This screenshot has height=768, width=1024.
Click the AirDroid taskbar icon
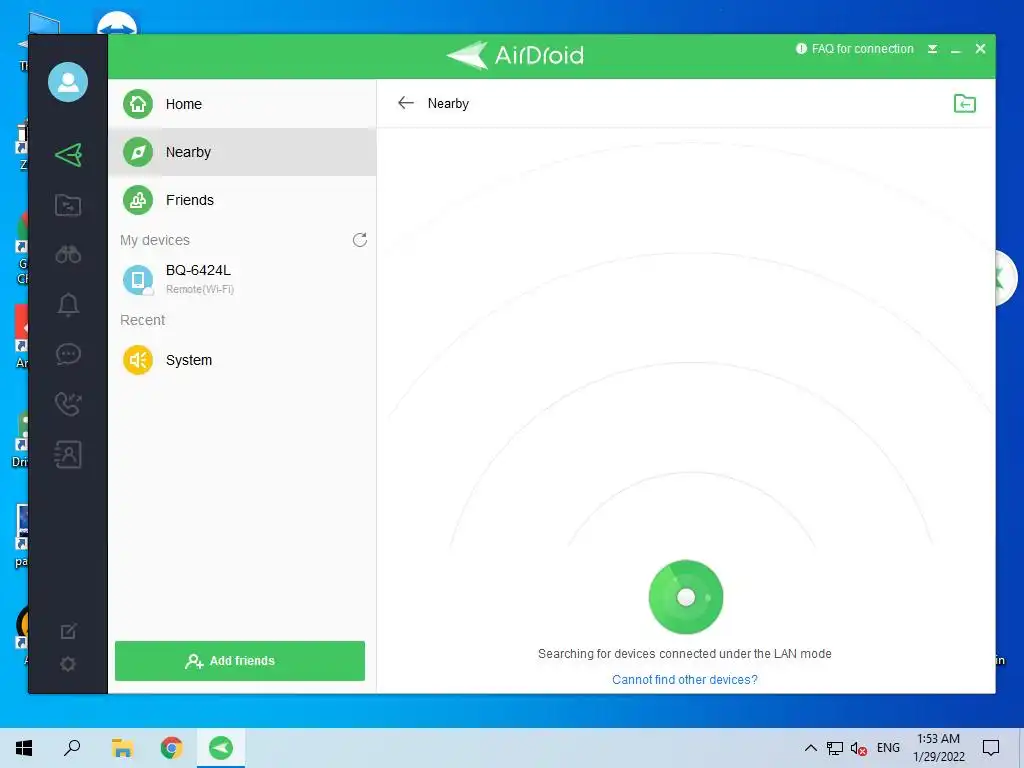click(x=221, y=748)
